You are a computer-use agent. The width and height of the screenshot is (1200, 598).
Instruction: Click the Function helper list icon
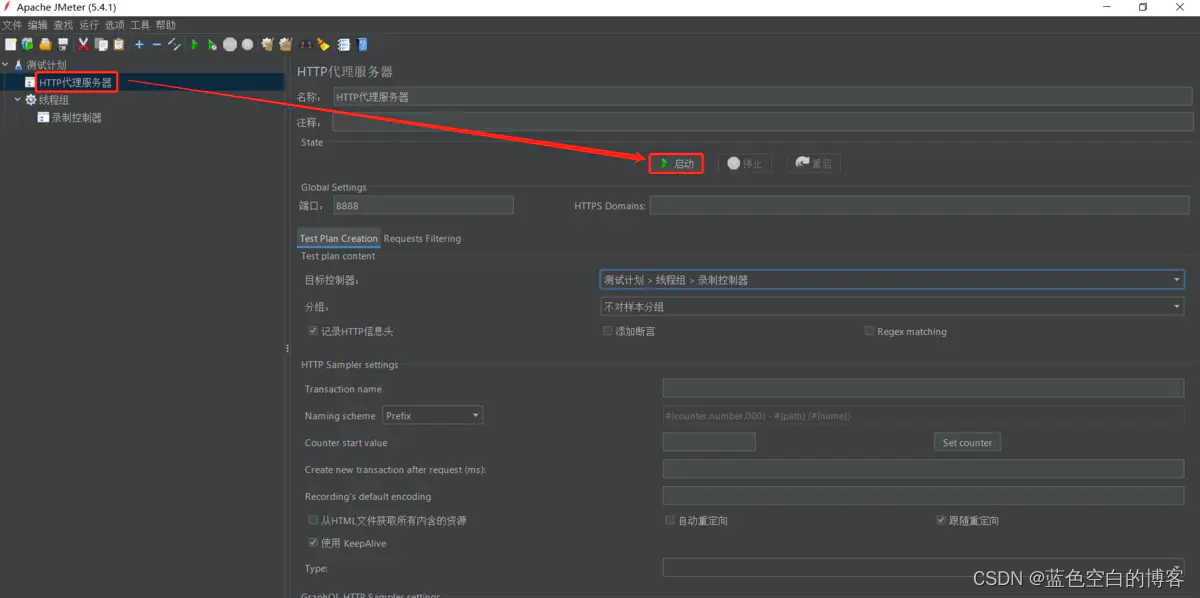(343, 44)
